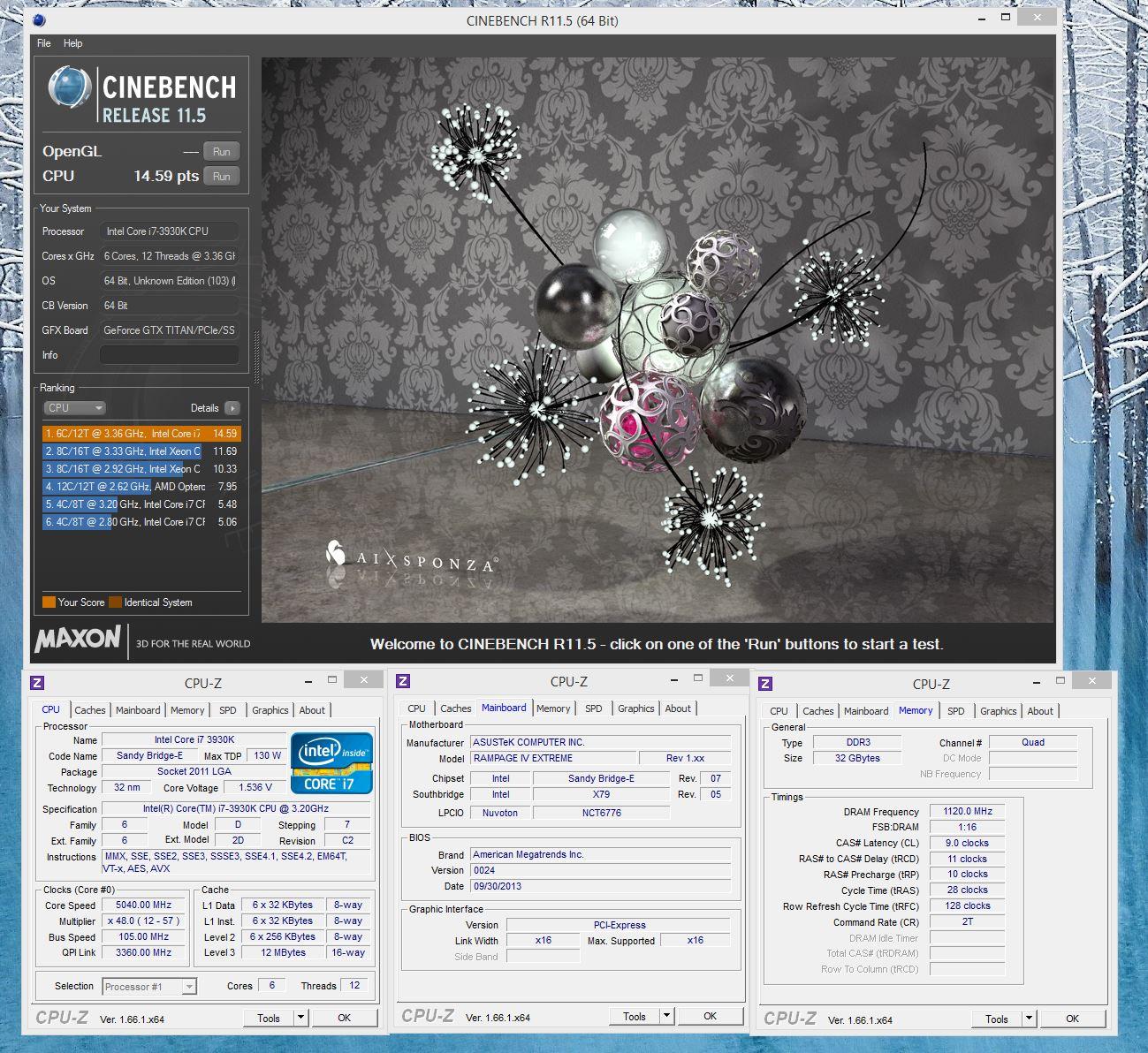The image size is (1148, 1053).
Task: Click the Identical System brown legend swatch
Action: (x=115, y=602)
